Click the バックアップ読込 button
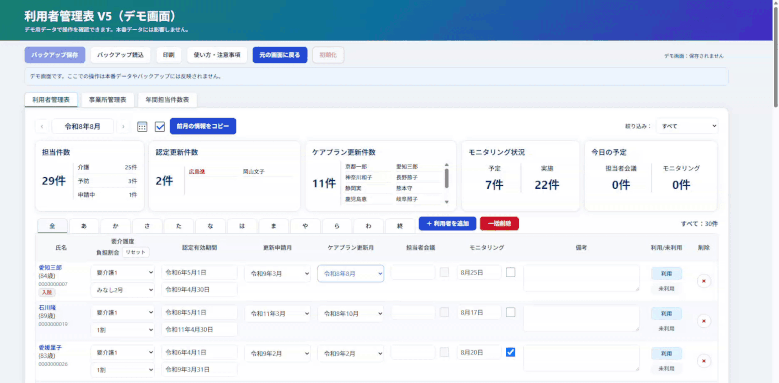Viewport: 779px width, 383px height. coord(121,55)
